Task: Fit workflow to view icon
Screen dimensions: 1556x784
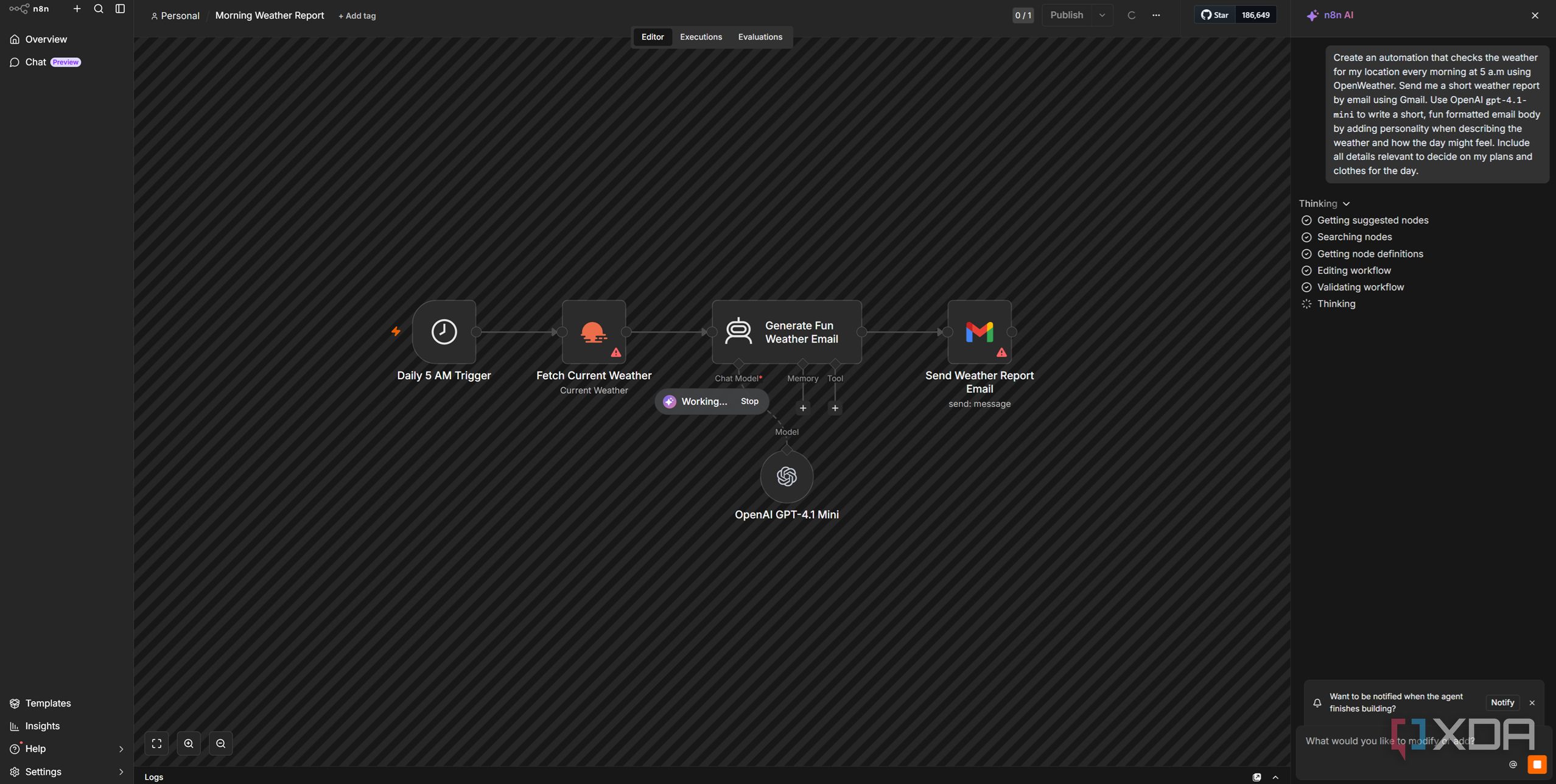Action: click(x=156, y=743)
